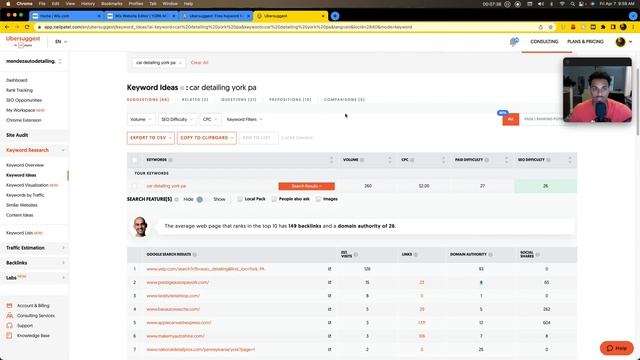Viewport: 640px width, 360px height.
Task: Open the Keyword Overview sidebar link
Action: tap(25, 165)
